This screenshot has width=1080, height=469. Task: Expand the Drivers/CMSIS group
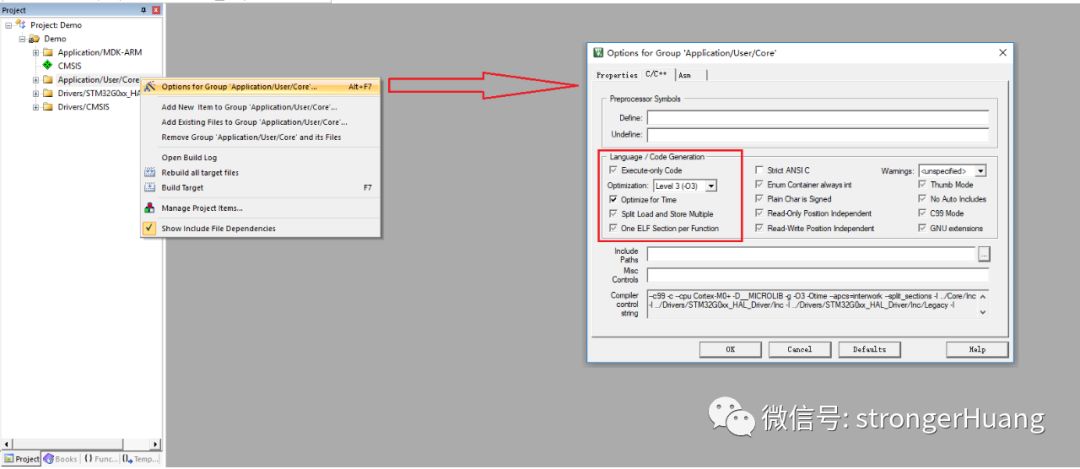(x=36, y=107)
